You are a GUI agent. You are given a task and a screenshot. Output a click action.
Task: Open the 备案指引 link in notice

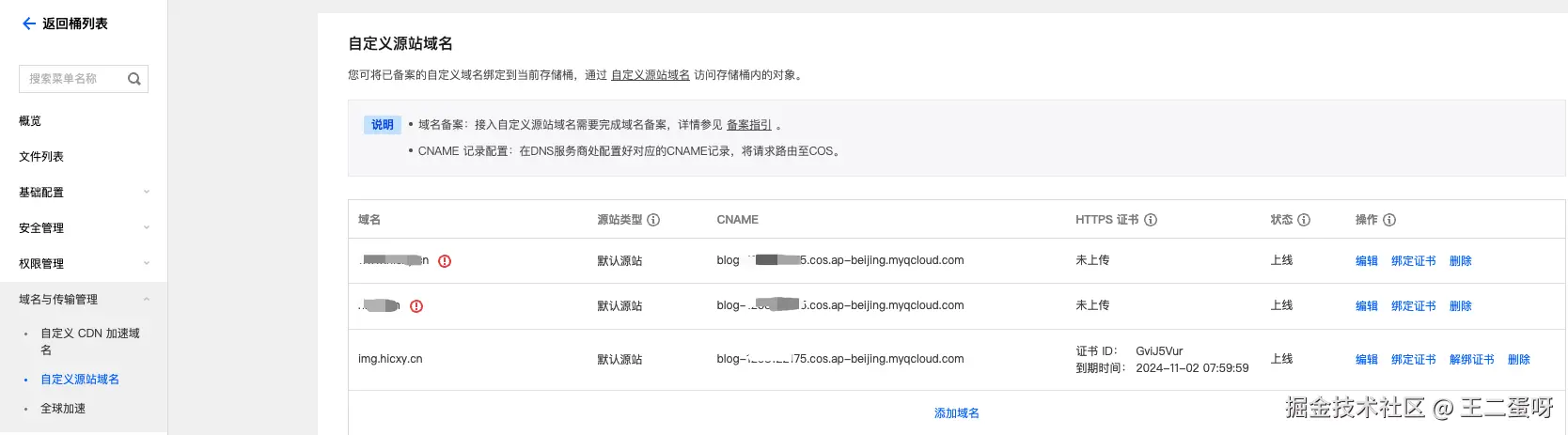tap(748, 125)
